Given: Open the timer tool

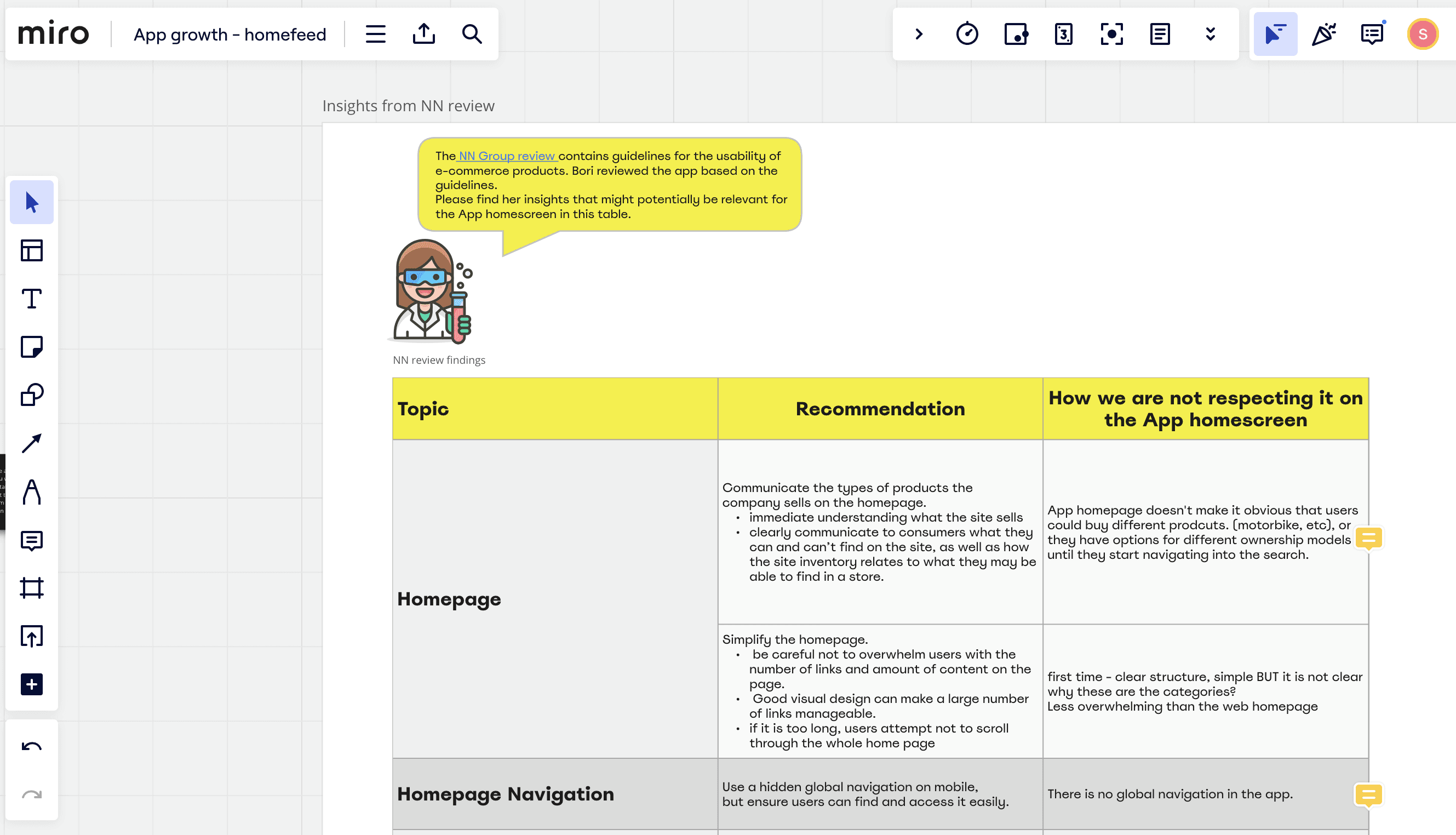Looking at the screenshot, I should [x=967, y=34].
